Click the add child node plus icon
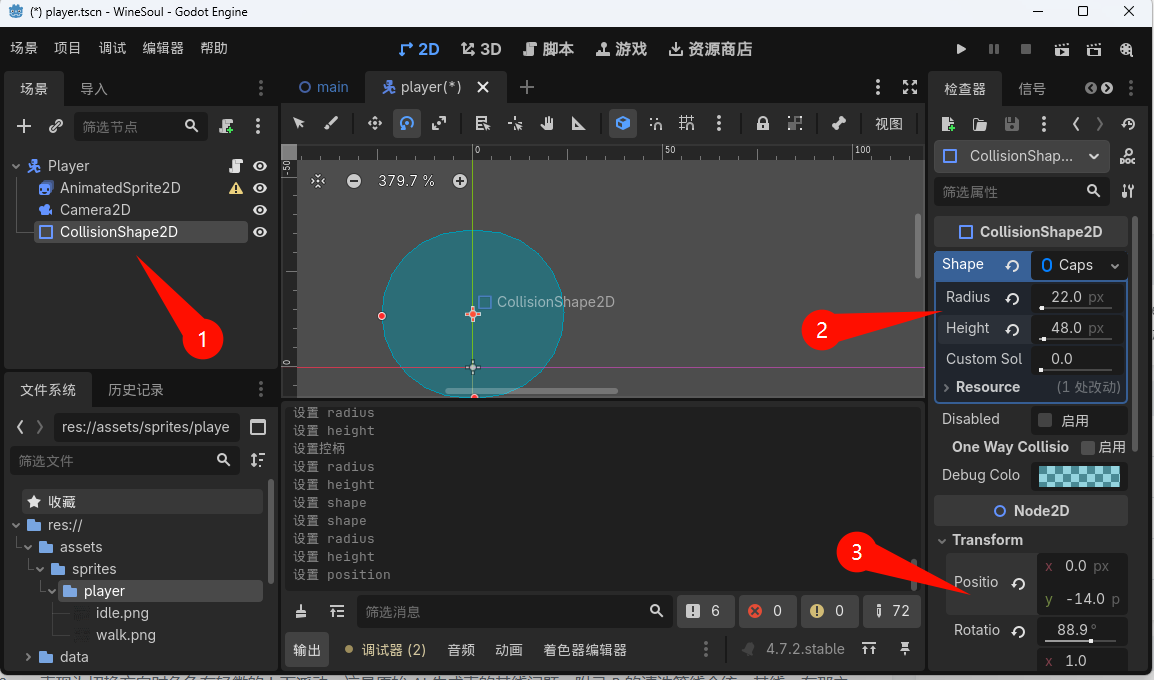This screenshot has width=1154, height=680. point(24,127)
